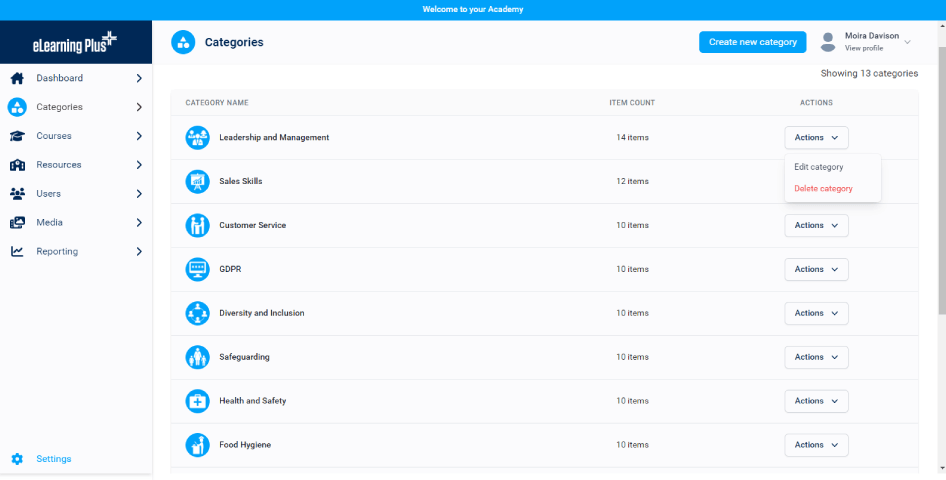This screenshot has width=946, height=480.
Task: Click the Sales Skills category icon
Action: click(x=197, y=181)
